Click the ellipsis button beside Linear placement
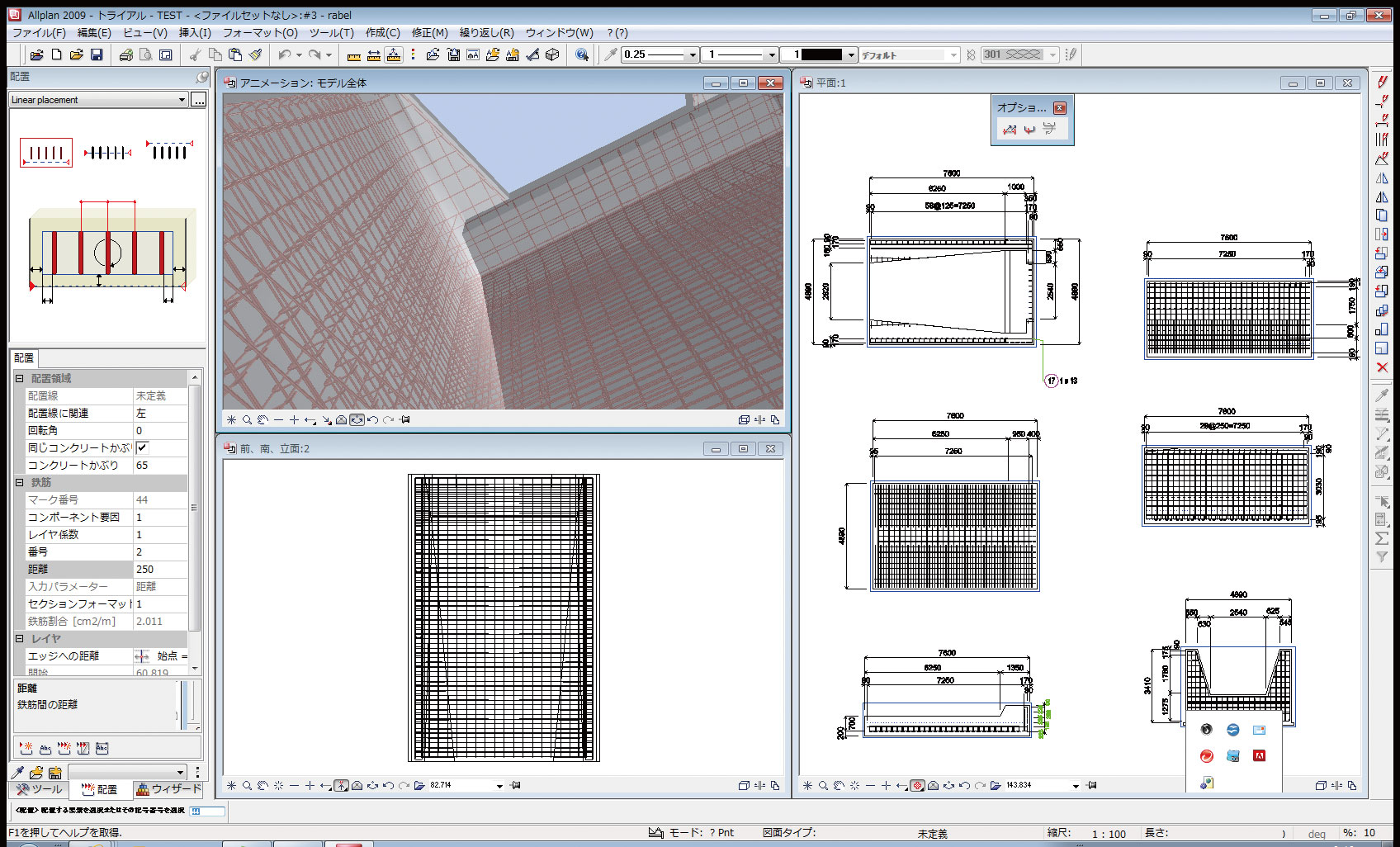This screenshot has height=847, width=1400. (x=198, y=100)
